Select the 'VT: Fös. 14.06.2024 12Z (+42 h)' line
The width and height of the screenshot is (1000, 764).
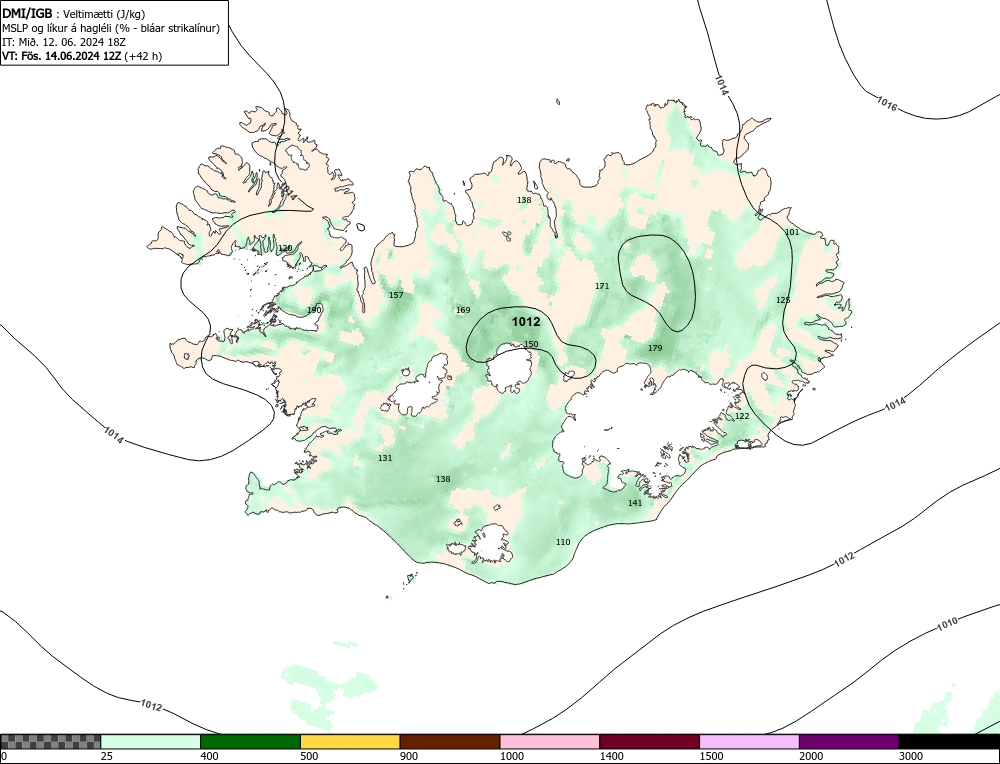coord(82,56)
